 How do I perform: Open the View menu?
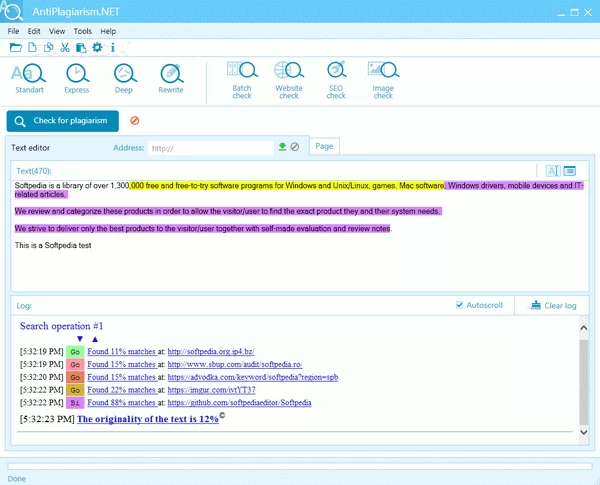pos(57,31)
